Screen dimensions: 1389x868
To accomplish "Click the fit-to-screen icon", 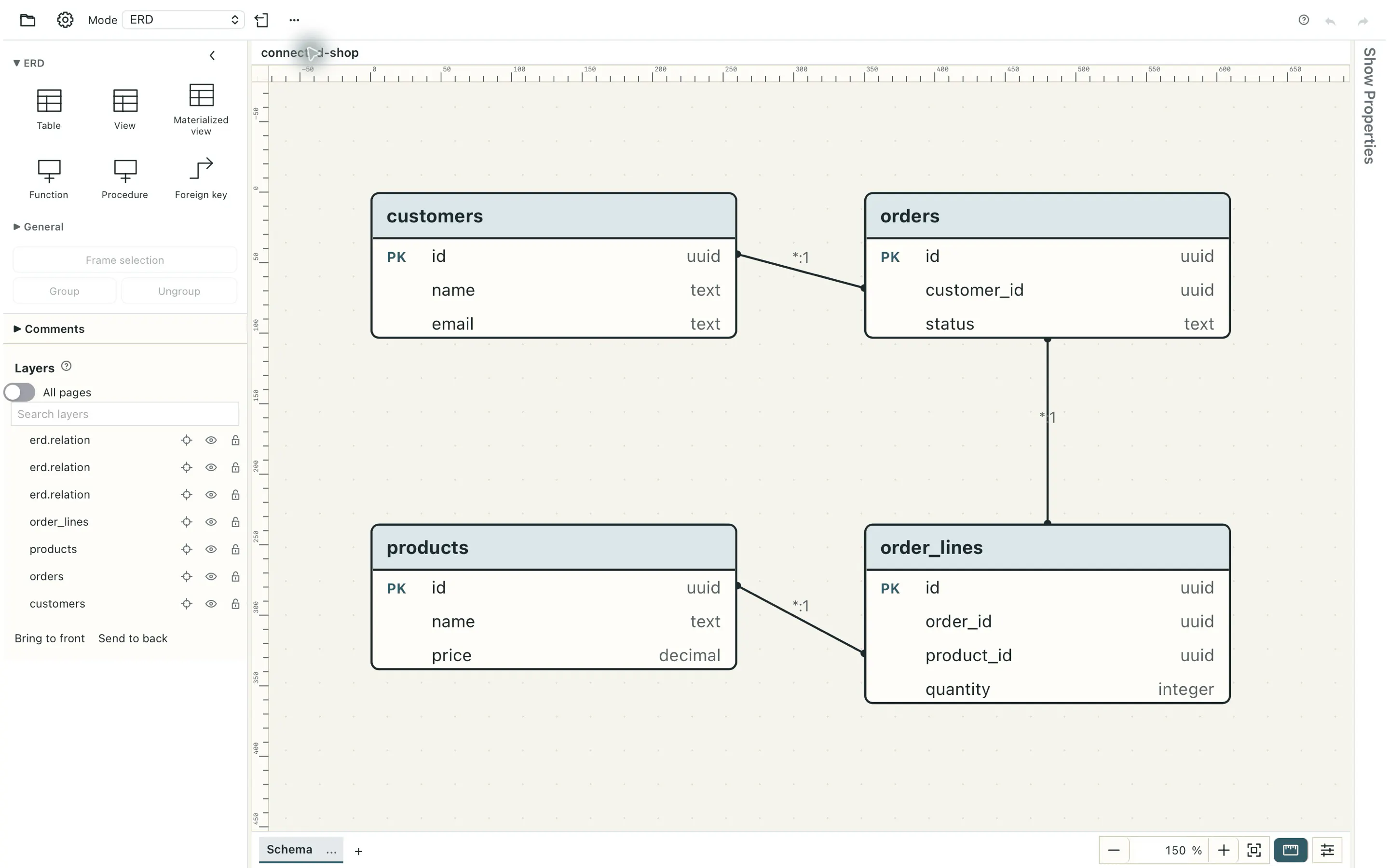I will (x=1254, y=850).
